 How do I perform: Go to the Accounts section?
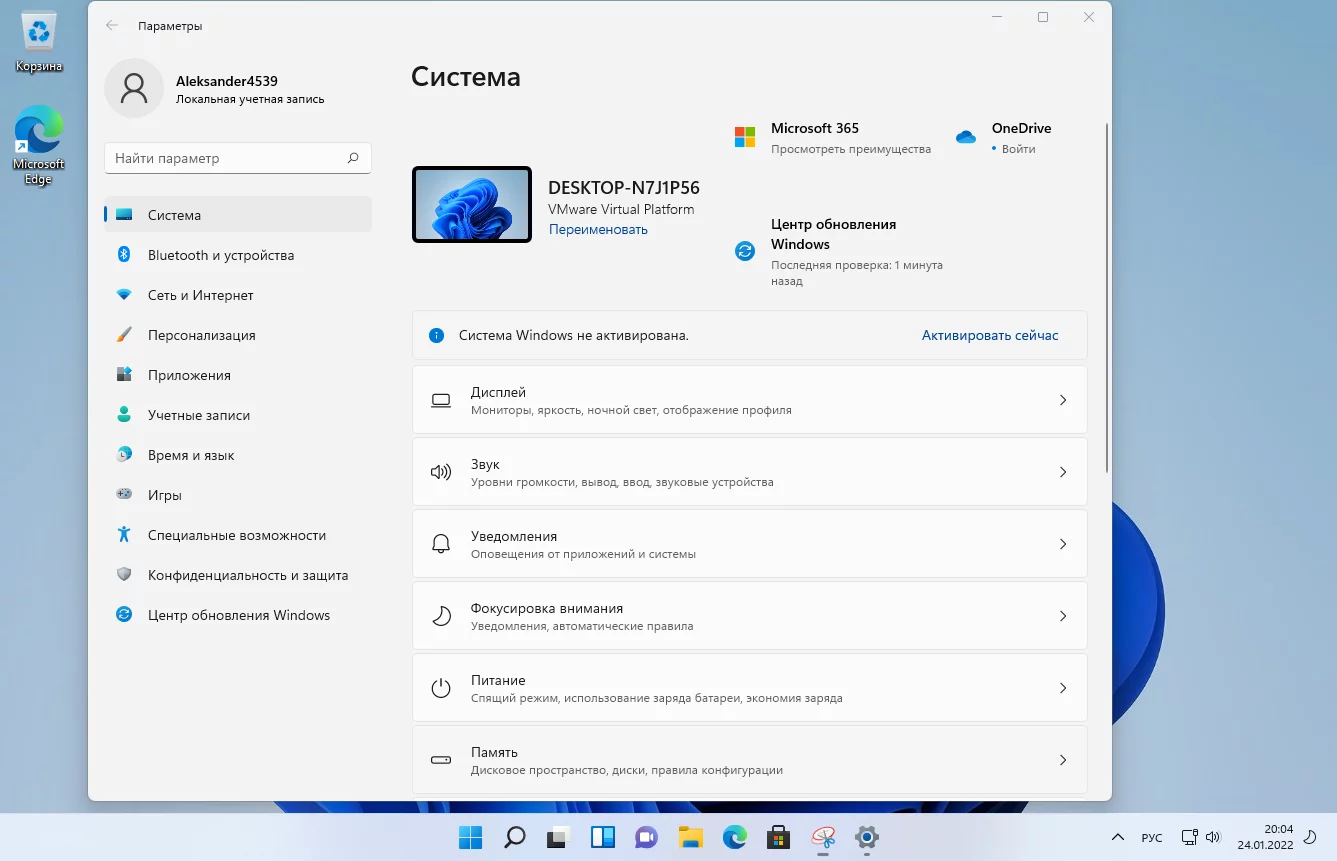point(199,415)
